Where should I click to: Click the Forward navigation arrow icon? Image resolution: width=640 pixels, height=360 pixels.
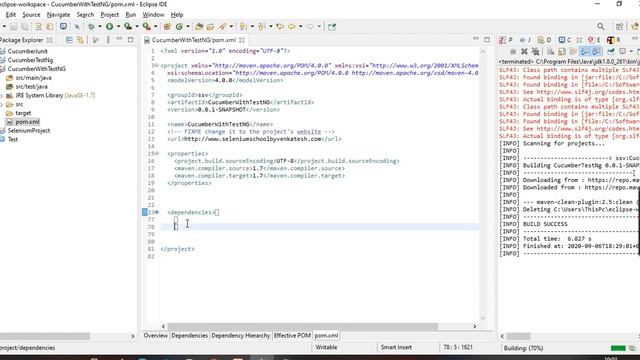(310, 27)
